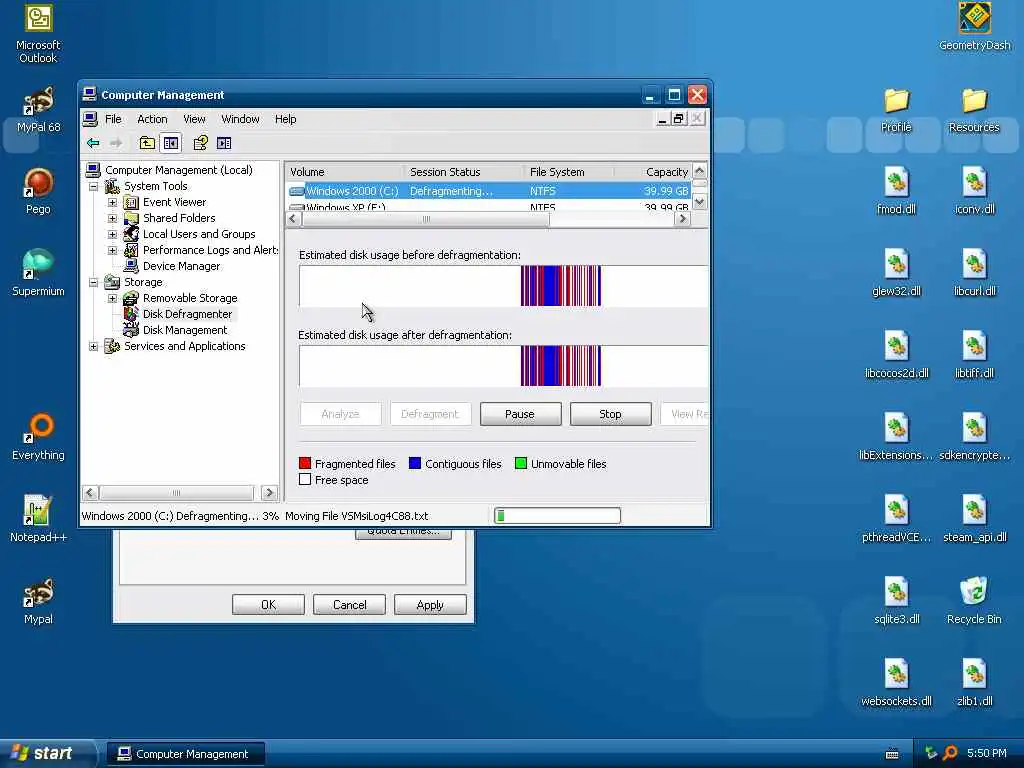
Task: Open Notepad++ desktop shortcut
Action: point(39,519)
